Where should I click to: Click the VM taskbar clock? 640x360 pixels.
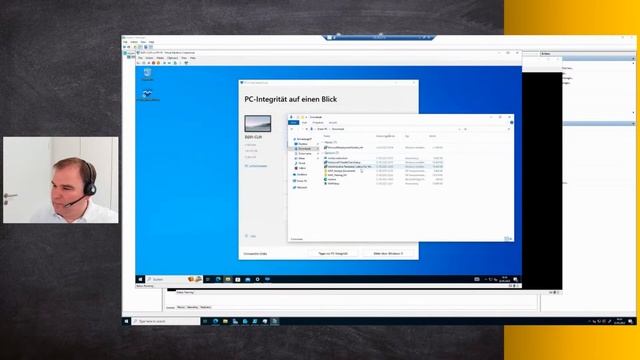click(504, 279)
